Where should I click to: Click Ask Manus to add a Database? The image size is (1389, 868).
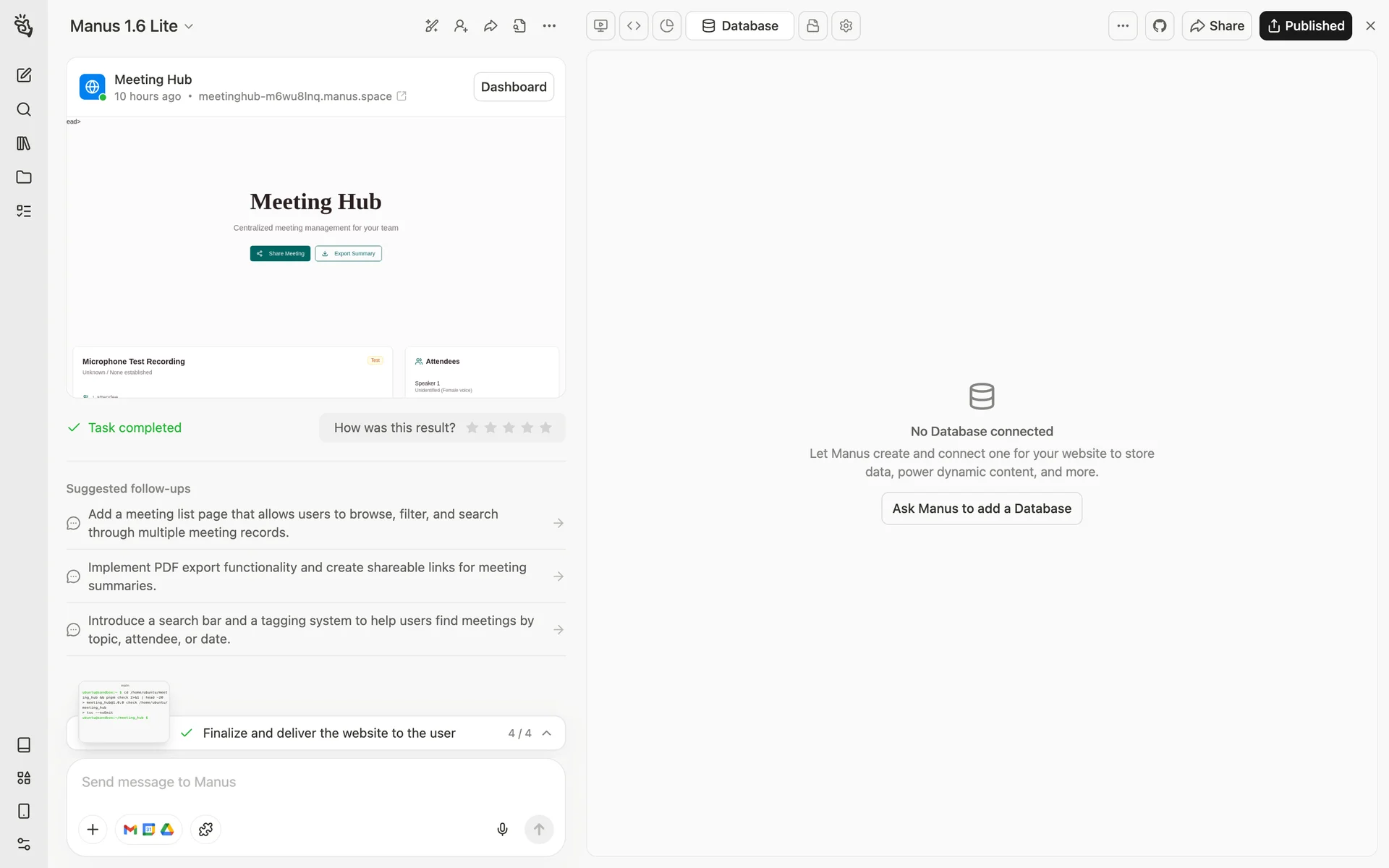(x=981, y=509)
